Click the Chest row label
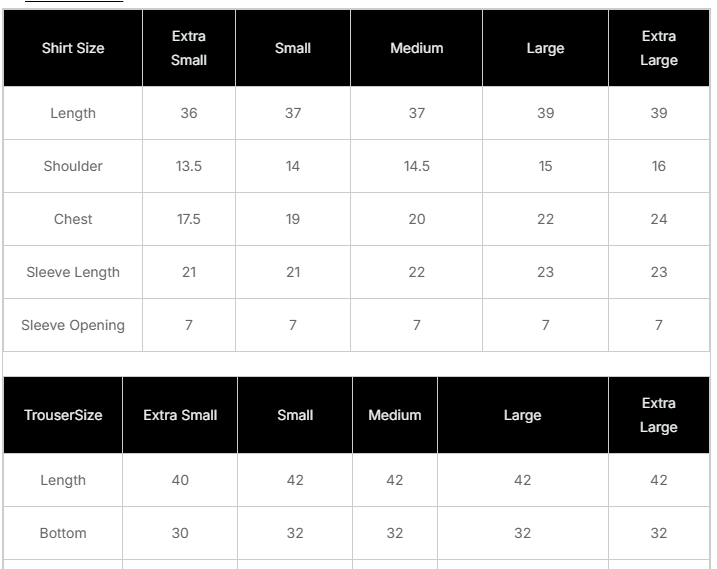717x569 pixels. [x=73, y=219]
